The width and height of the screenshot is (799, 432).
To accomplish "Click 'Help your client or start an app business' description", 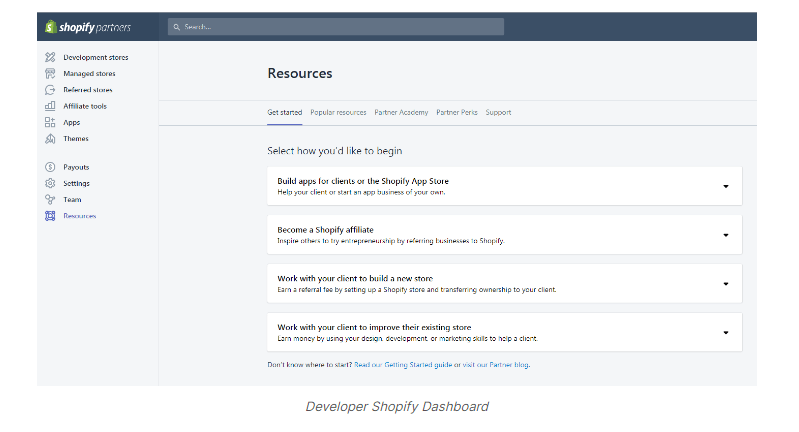I will pyautogui.click(x=361, y=193).
